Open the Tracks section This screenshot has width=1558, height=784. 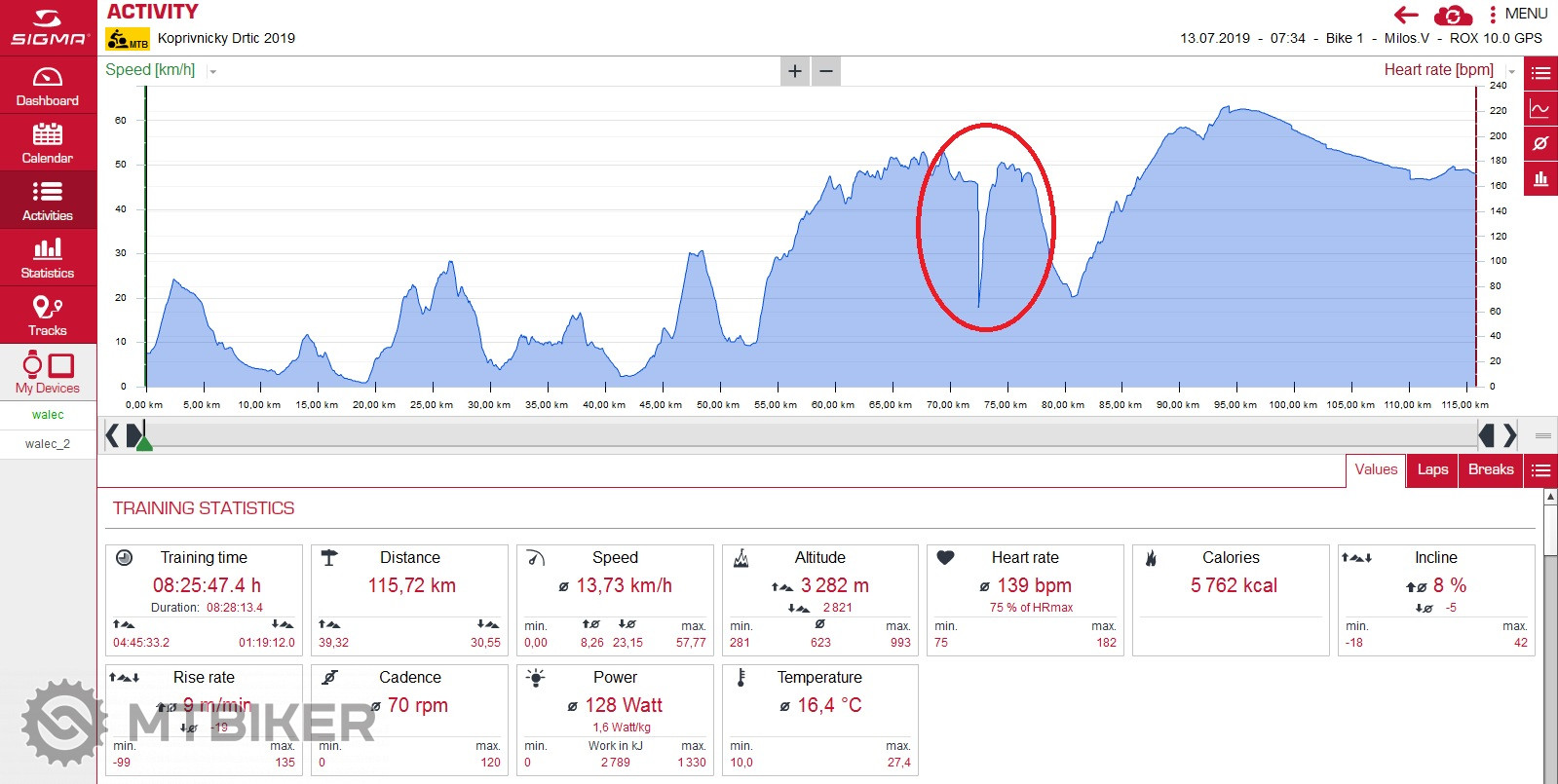tap(48, 316)
